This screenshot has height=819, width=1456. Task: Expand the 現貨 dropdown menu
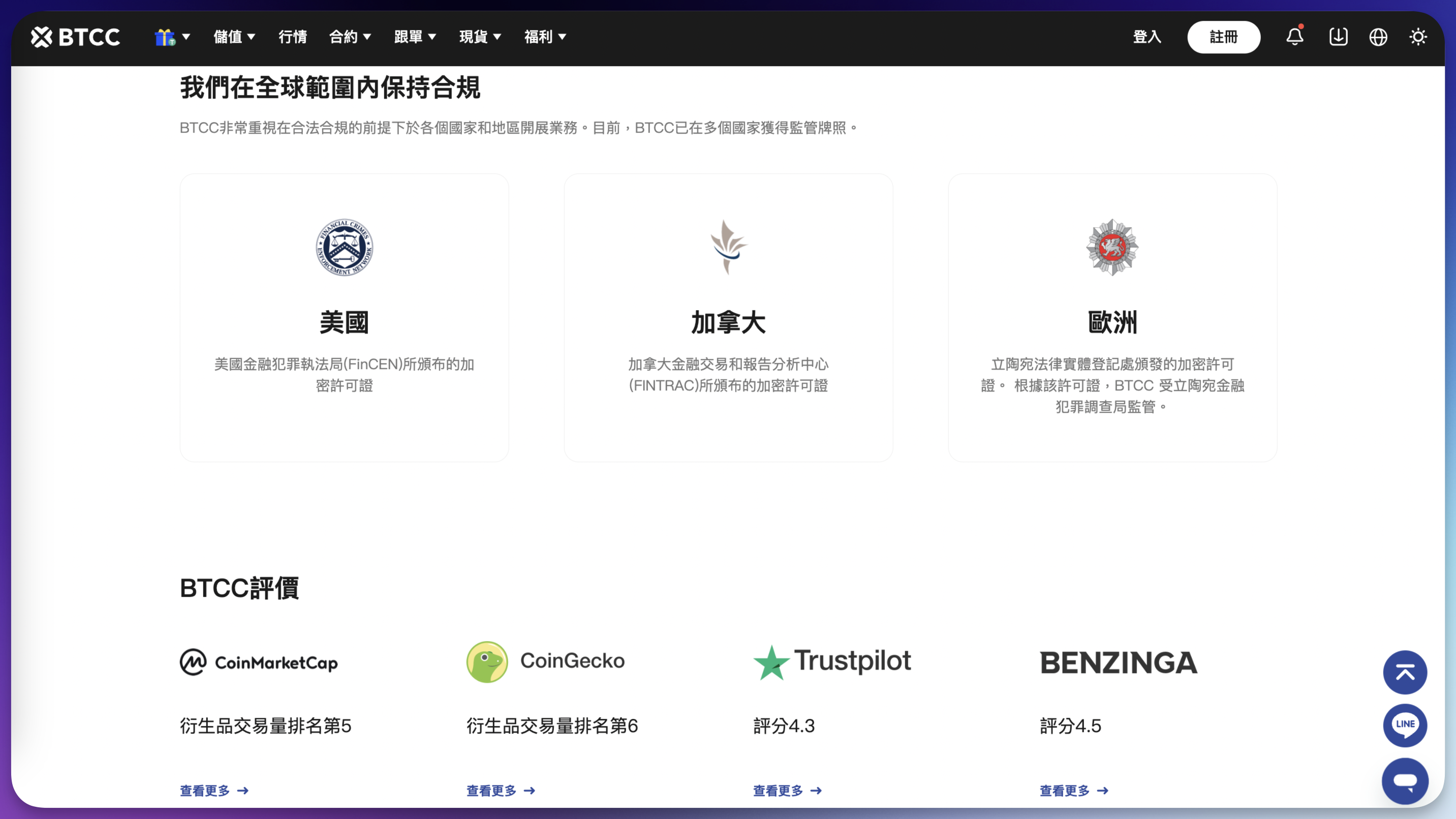[x=480, y=37]
